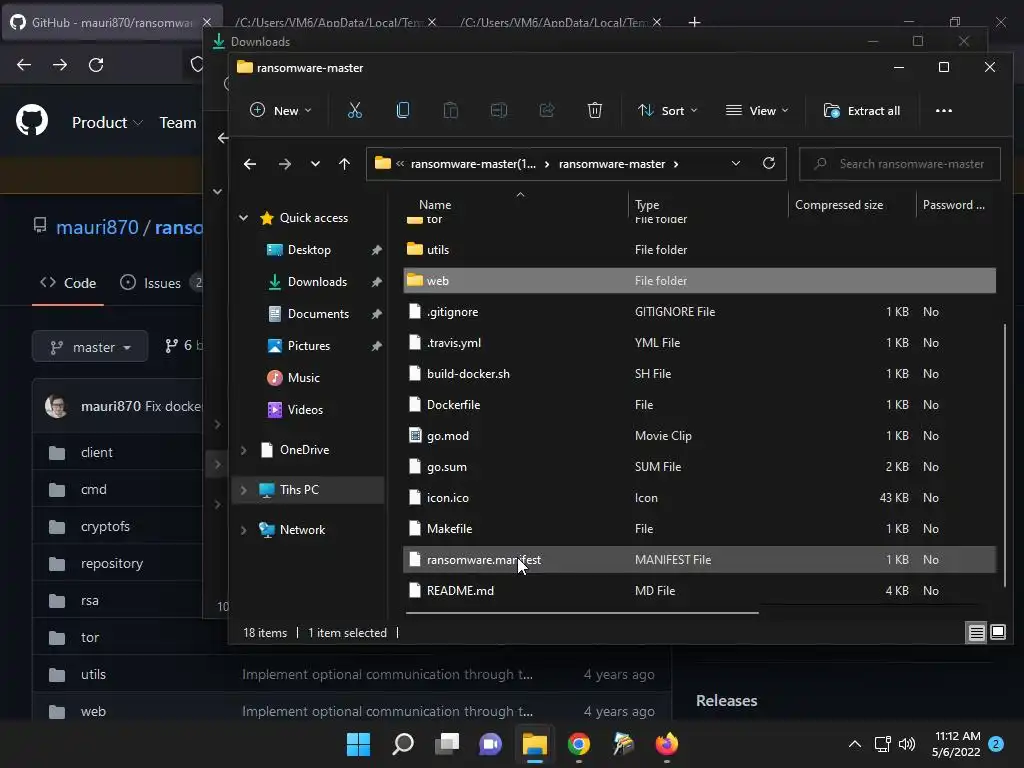This screenshot has width=1024, height=768.
Task: Show hidden system tray icons
Action: pyautogui.click(x=854, y=744)
